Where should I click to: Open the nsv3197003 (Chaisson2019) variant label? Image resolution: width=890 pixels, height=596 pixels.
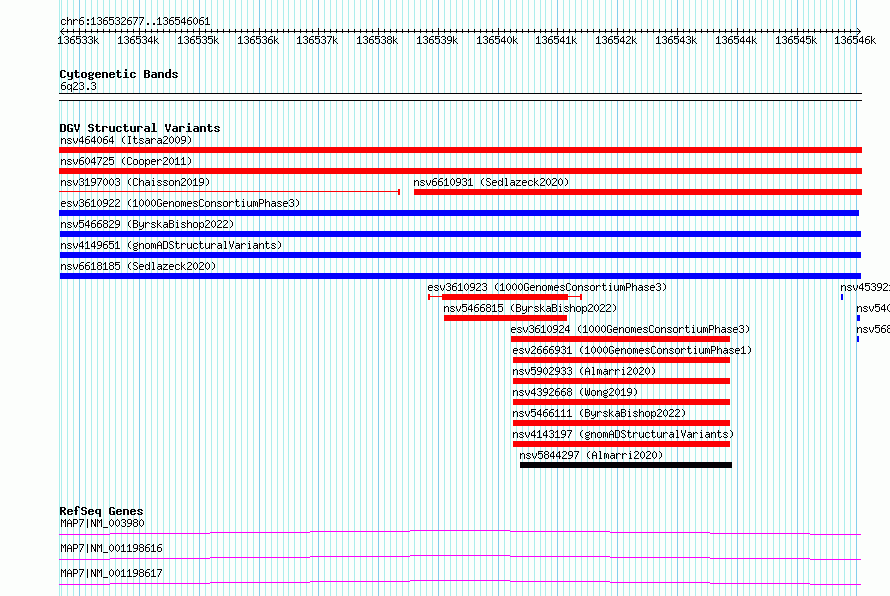pos(135,182)
